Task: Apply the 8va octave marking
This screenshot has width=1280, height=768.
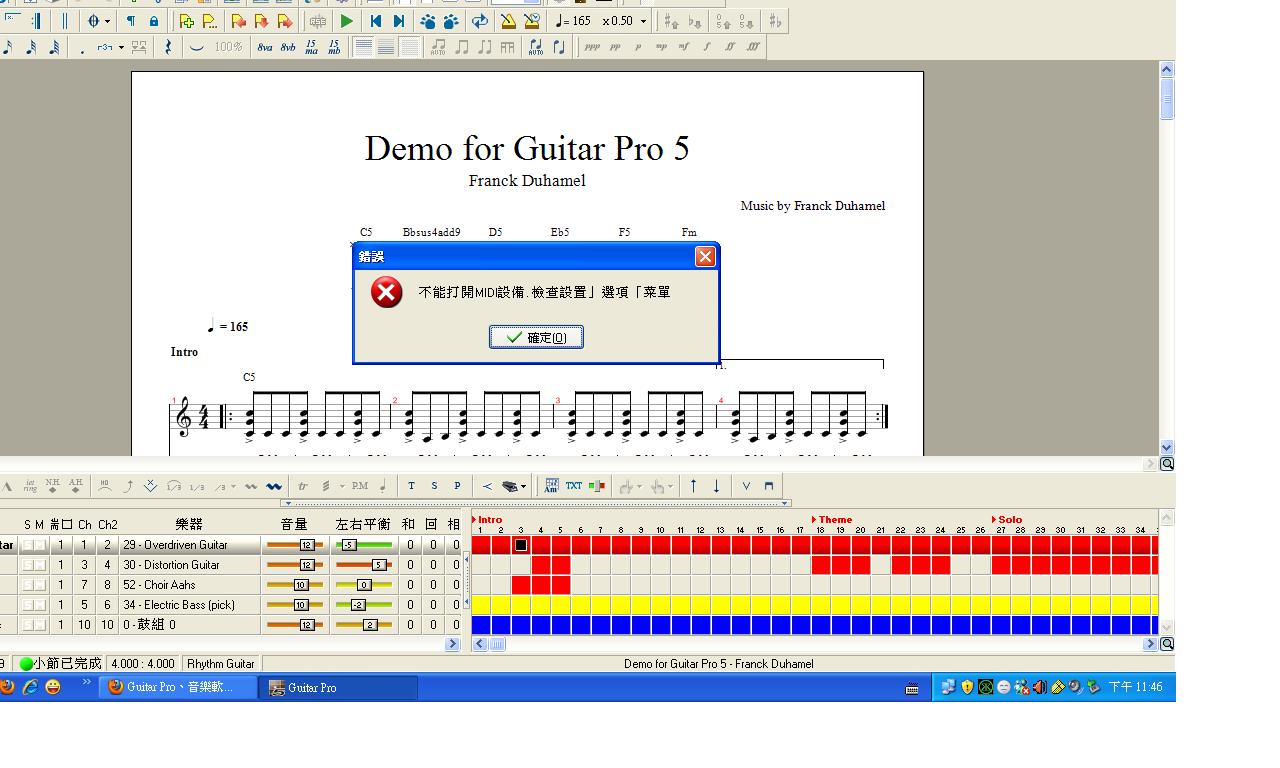Action: pos(264,47)
